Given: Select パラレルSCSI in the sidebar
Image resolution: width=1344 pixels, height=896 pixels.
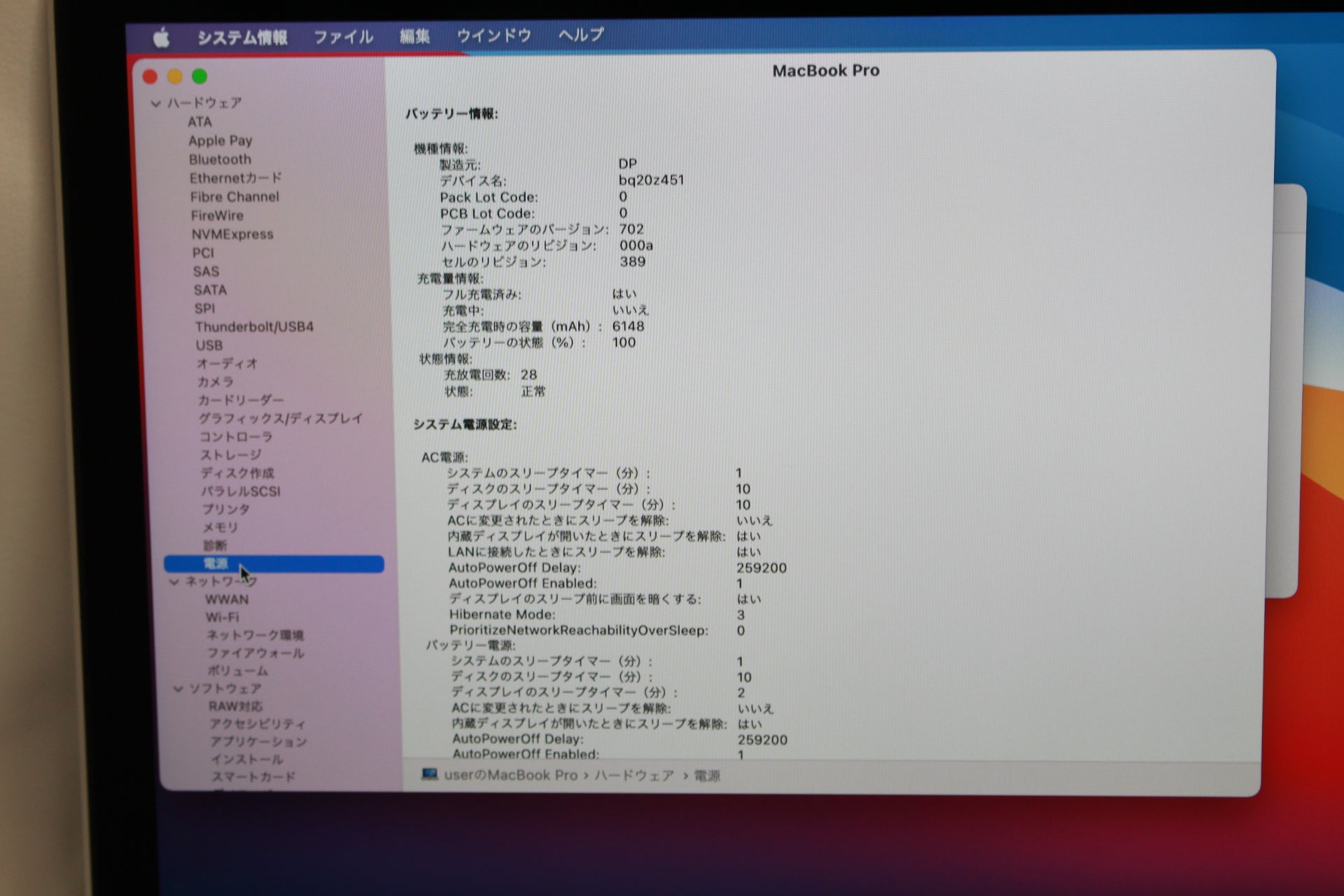Looking at the screenshot, I should [241, 491].
